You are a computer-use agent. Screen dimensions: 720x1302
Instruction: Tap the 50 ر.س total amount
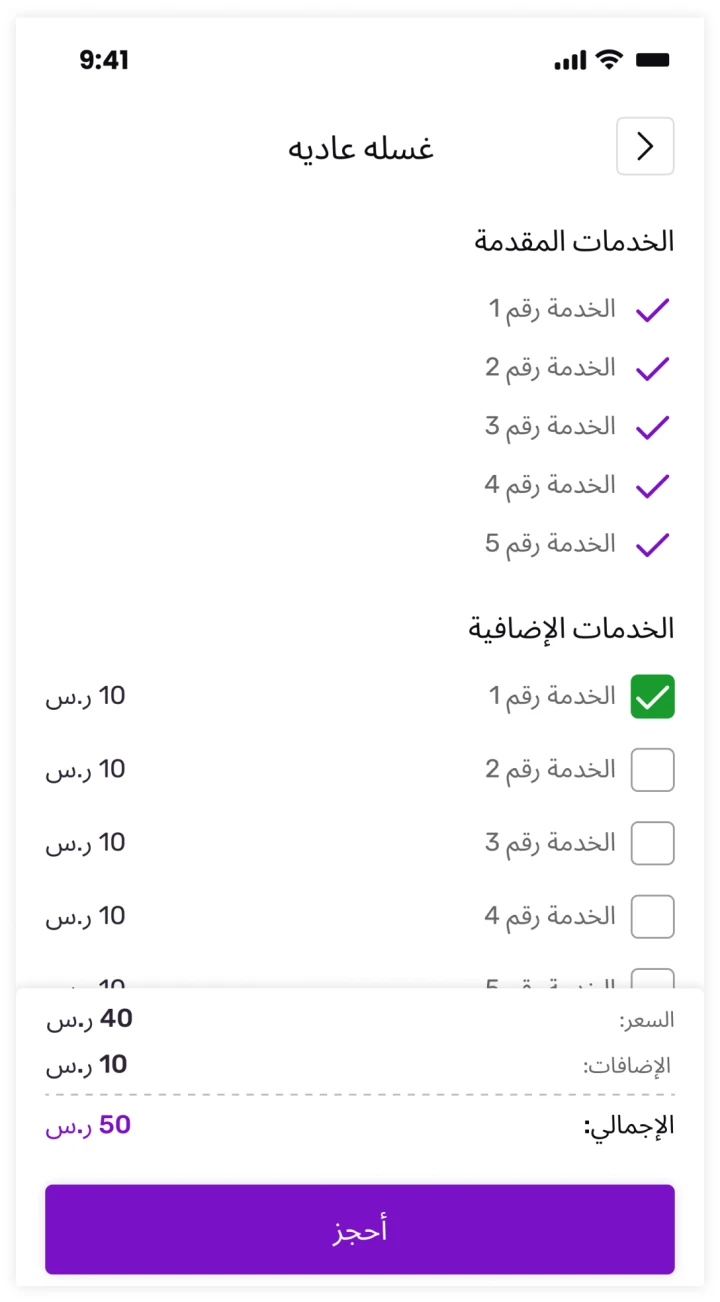88,1126
